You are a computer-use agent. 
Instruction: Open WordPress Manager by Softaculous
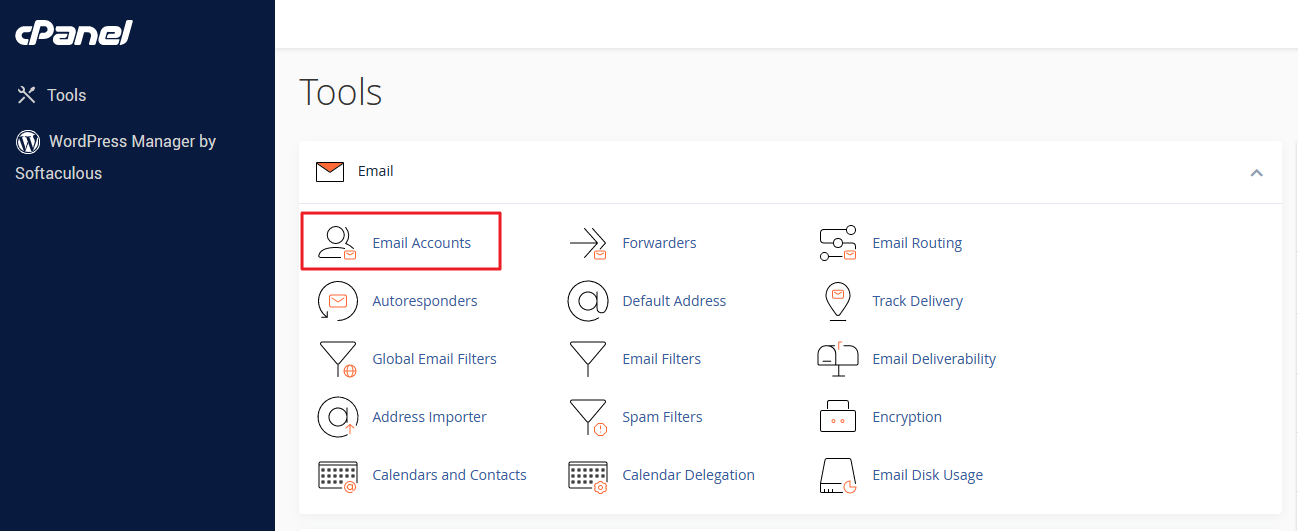[x=116, y=157]
